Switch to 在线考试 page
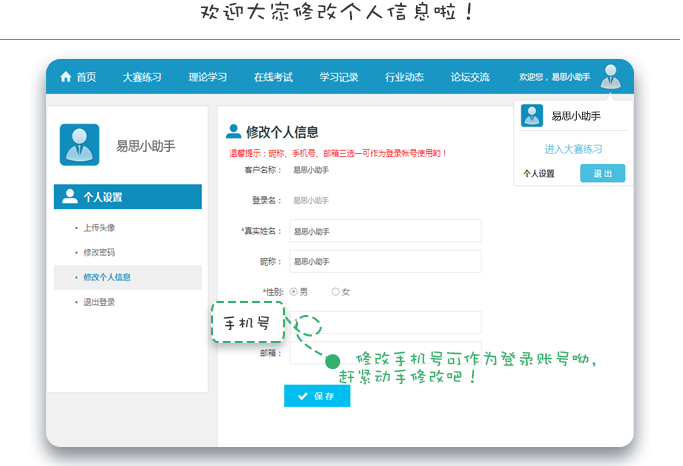 (x=273, y=77)
